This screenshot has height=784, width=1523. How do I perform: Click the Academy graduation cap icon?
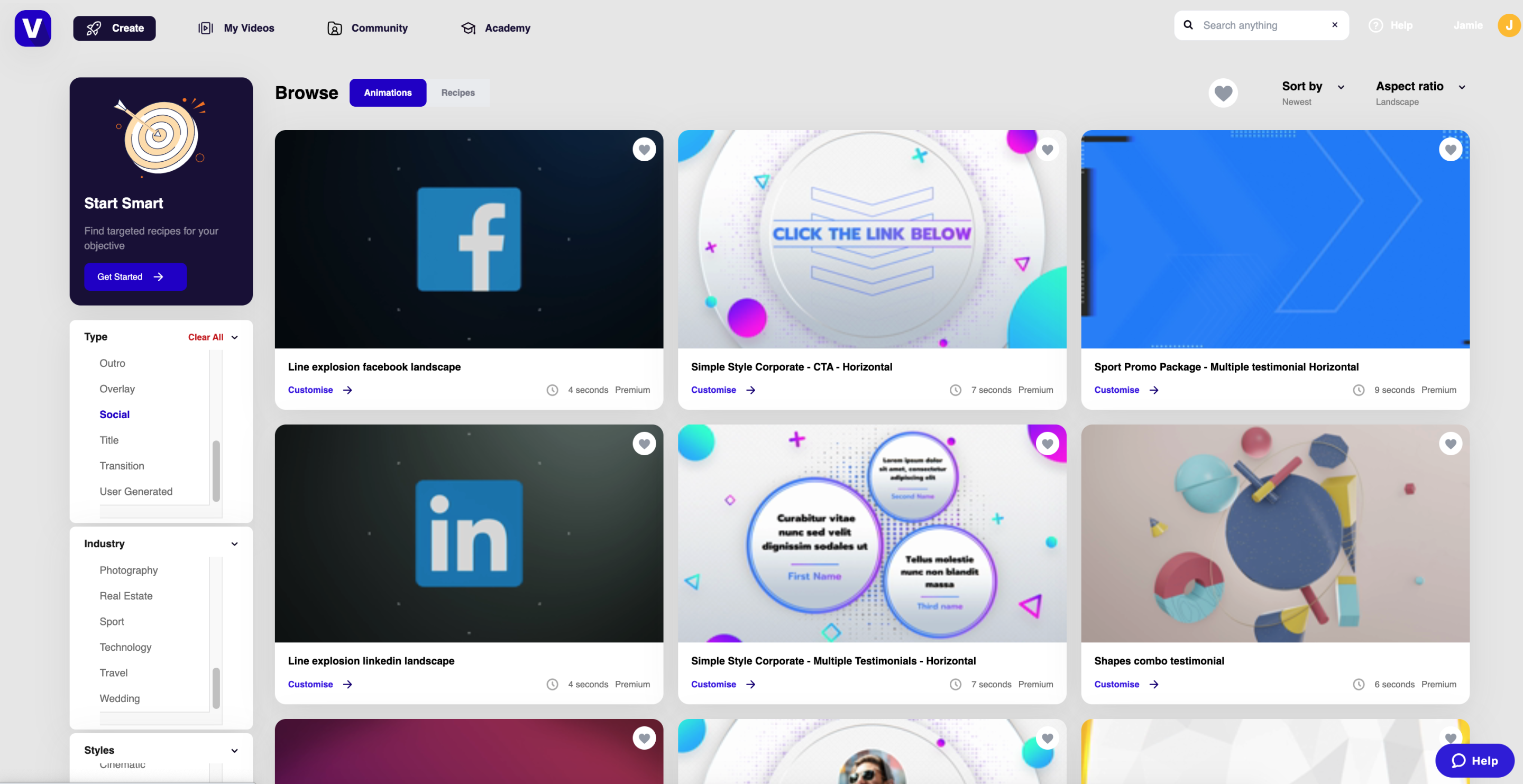click(468, 28)
